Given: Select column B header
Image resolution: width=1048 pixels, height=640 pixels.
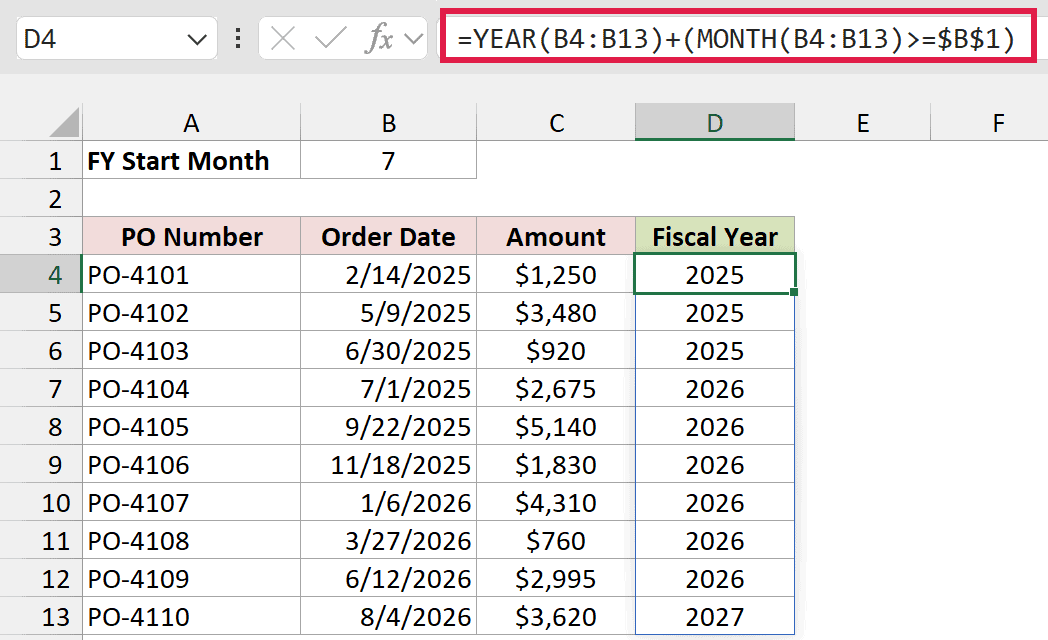Looking at the screenshot, I should click(x=388, y=122).
